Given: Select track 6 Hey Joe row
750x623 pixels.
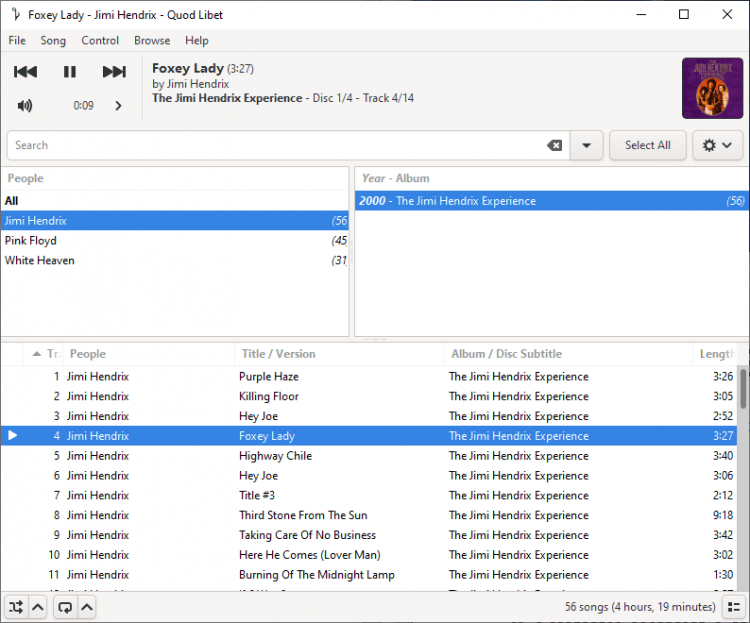Looking at the screenshot, I should 368,476.
